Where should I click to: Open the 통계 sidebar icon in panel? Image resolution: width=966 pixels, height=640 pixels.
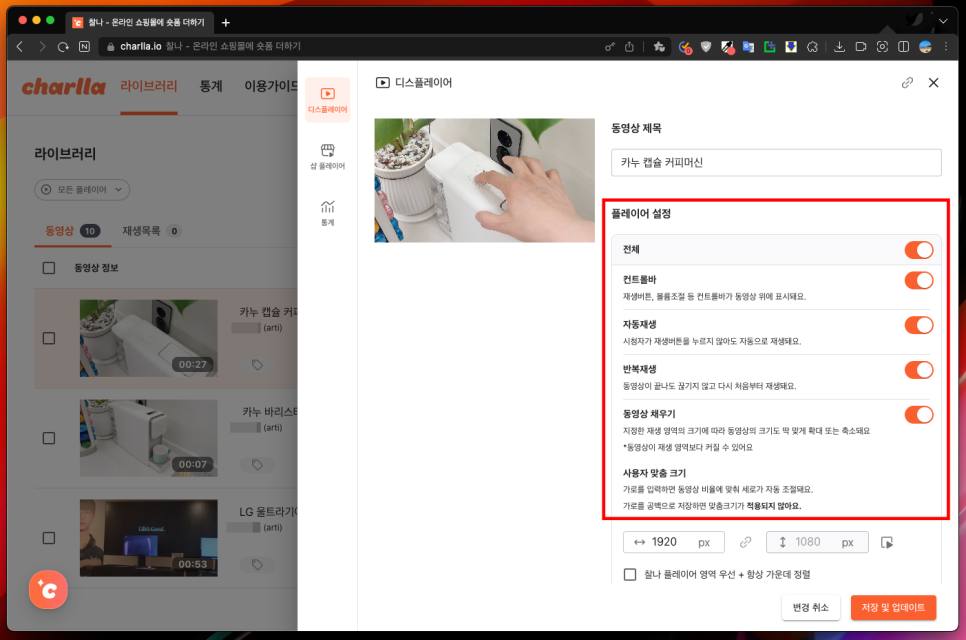click(328, 213)
